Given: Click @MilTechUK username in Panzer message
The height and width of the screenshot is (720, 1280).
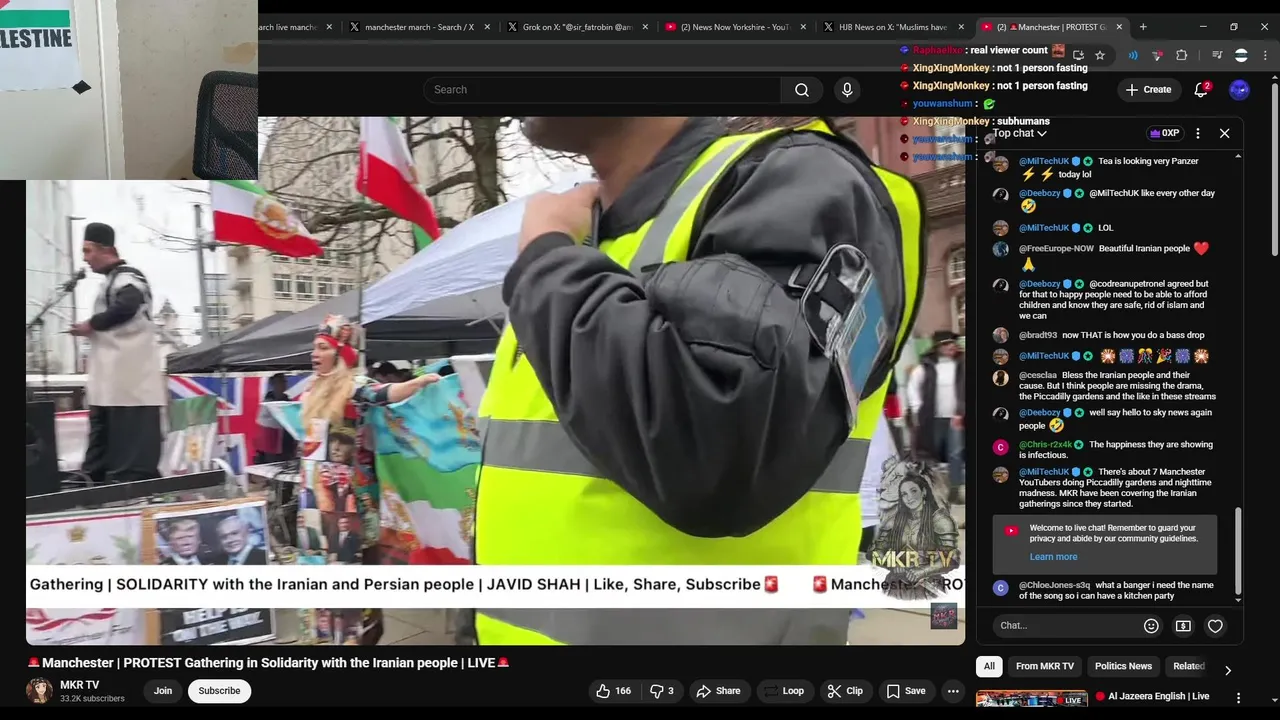Looking at the screenshot, I should click(1044, 161).
